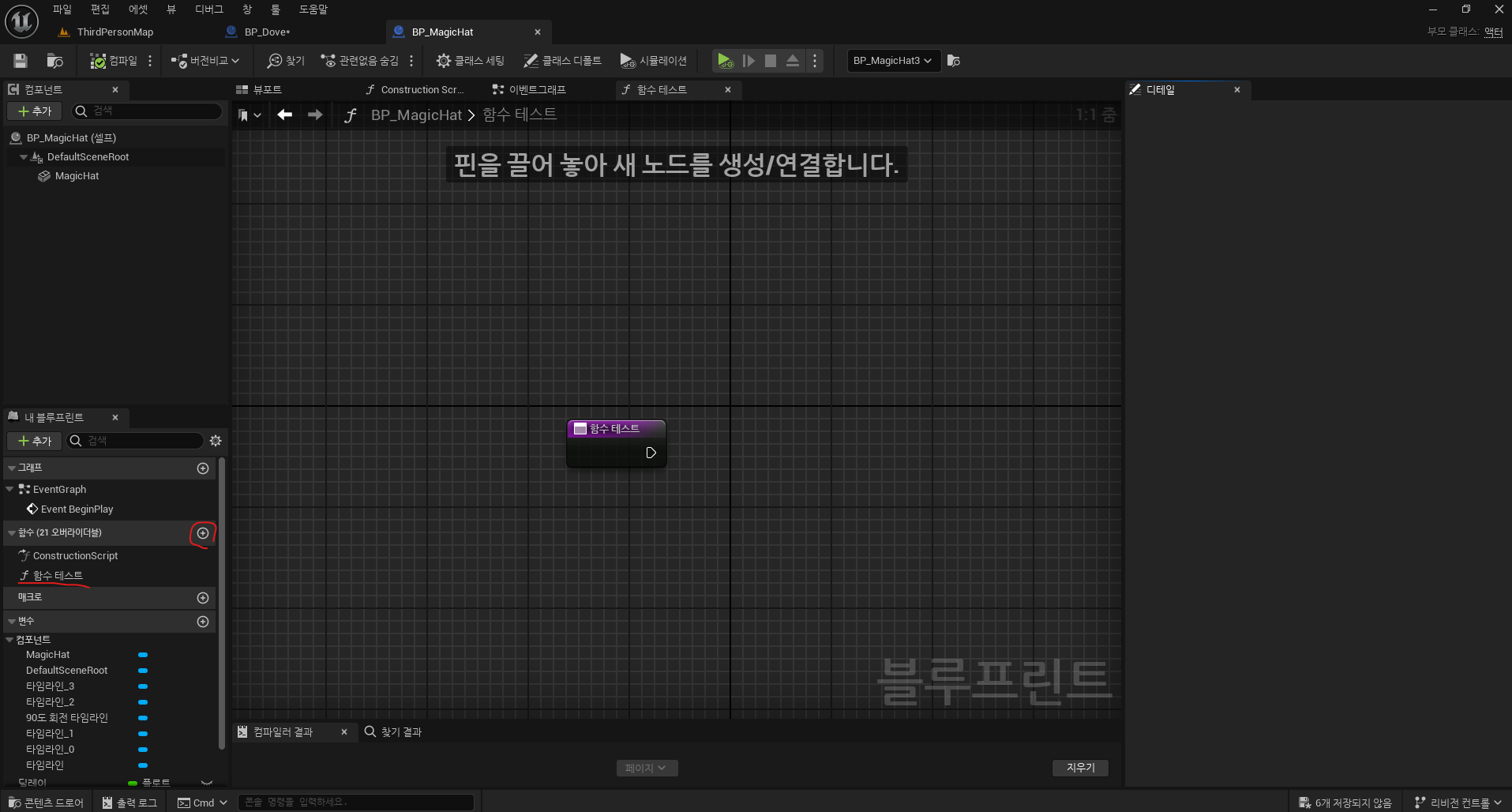This screenshot has height=812, width=1512.
Task: Compile the blueprint
Action: (x=114, y=61)
